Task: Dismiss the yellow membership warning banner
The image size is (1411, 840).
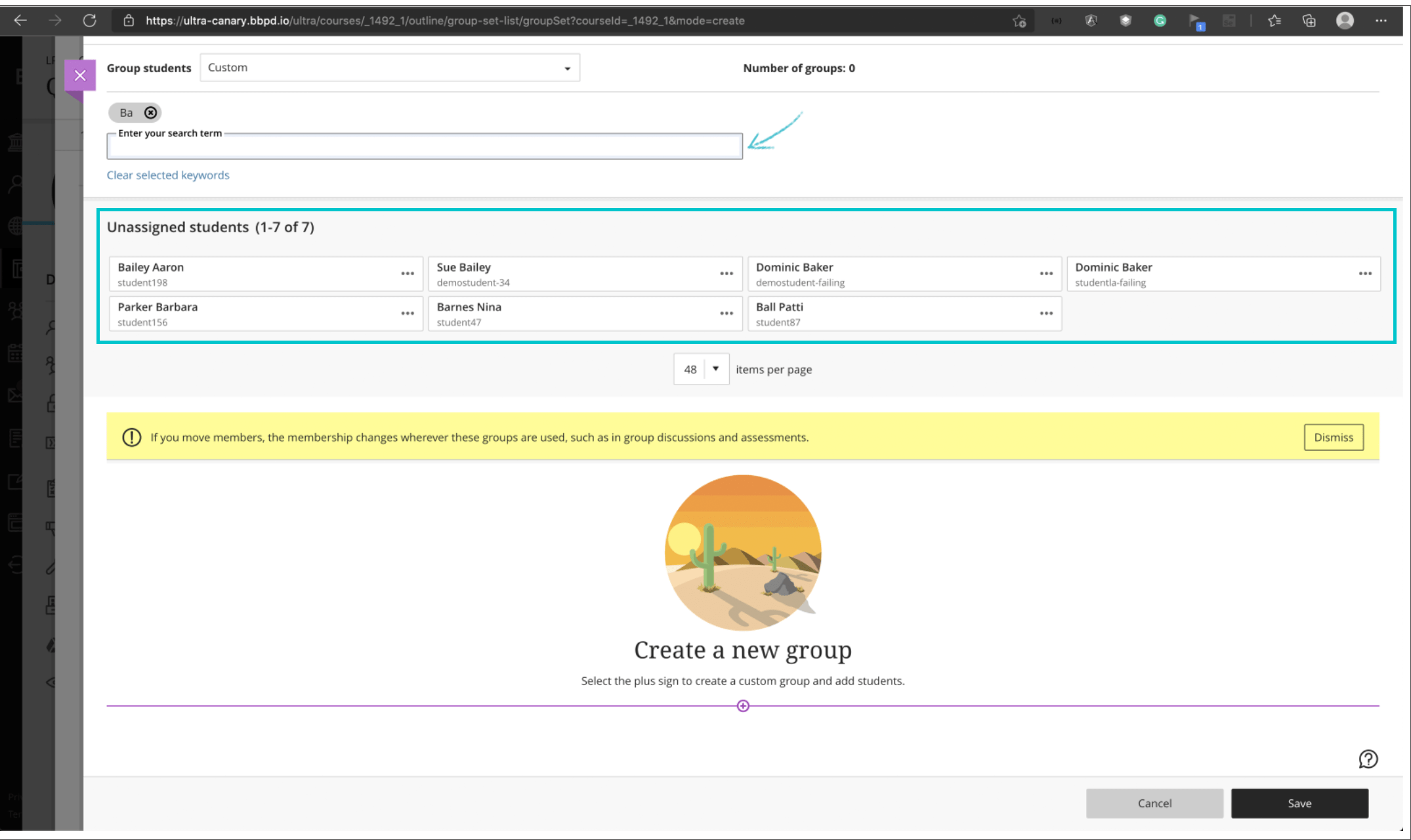Action: point(1334,437)
